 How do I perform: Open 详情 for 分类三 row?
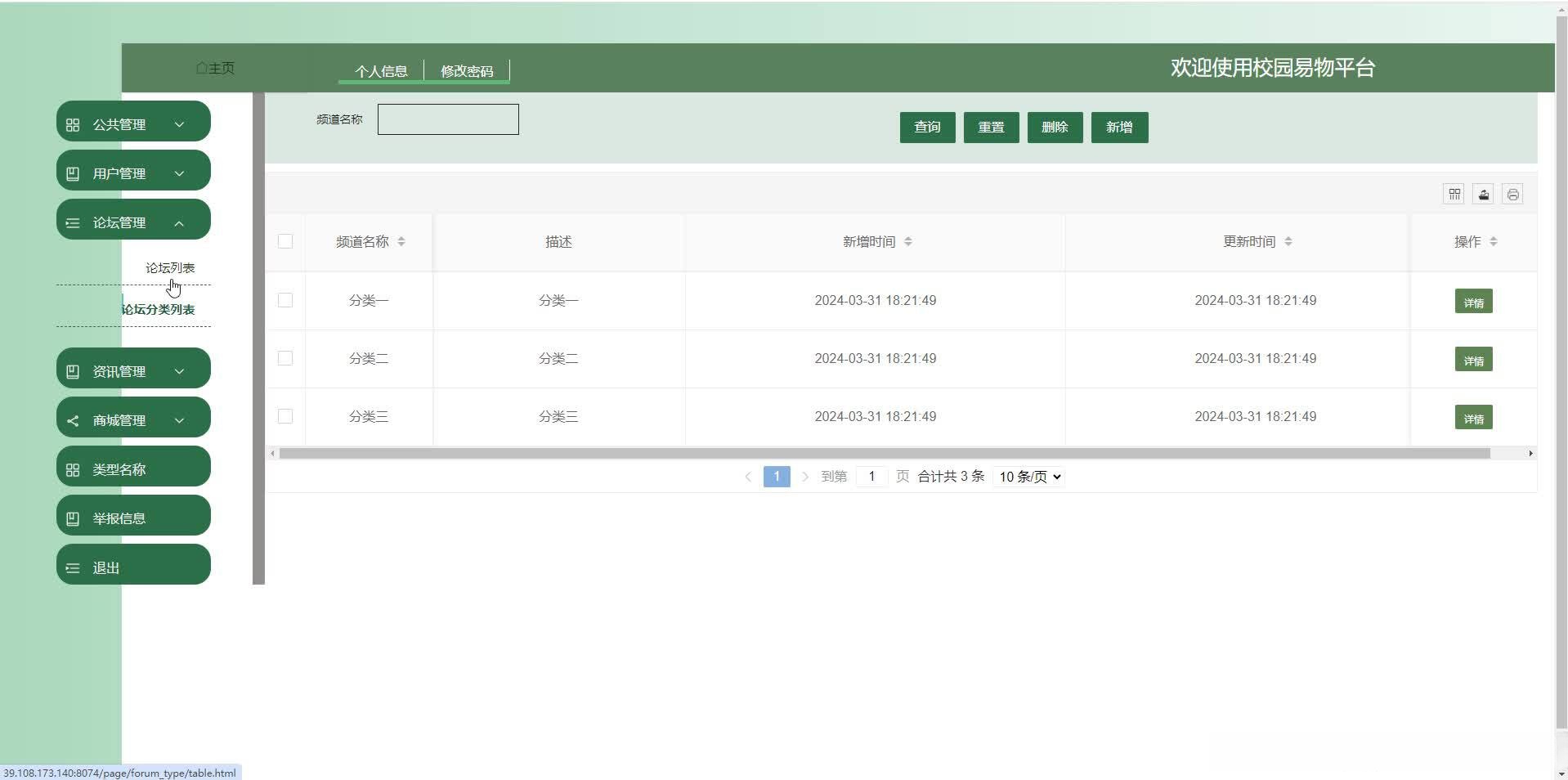[x=1473, y=417]
